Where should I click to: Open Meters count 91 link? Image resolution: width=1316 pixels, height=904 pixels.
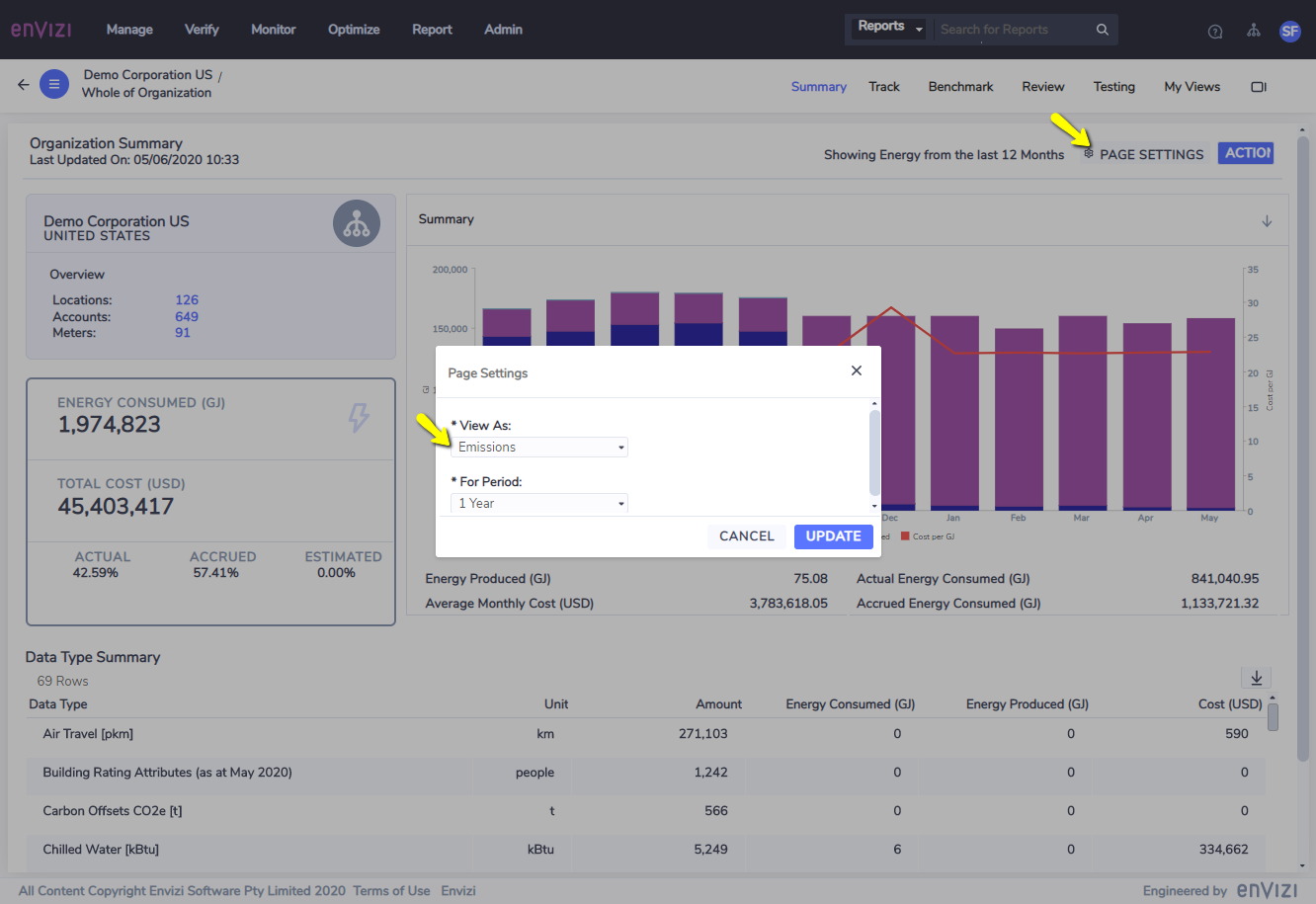point(183,333)
